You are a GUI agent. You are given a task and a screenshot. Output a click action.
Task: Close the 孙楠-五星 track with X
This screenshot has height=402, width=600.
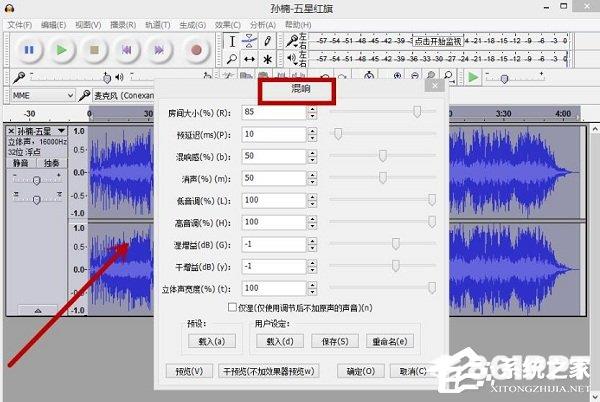pos(11,131)
